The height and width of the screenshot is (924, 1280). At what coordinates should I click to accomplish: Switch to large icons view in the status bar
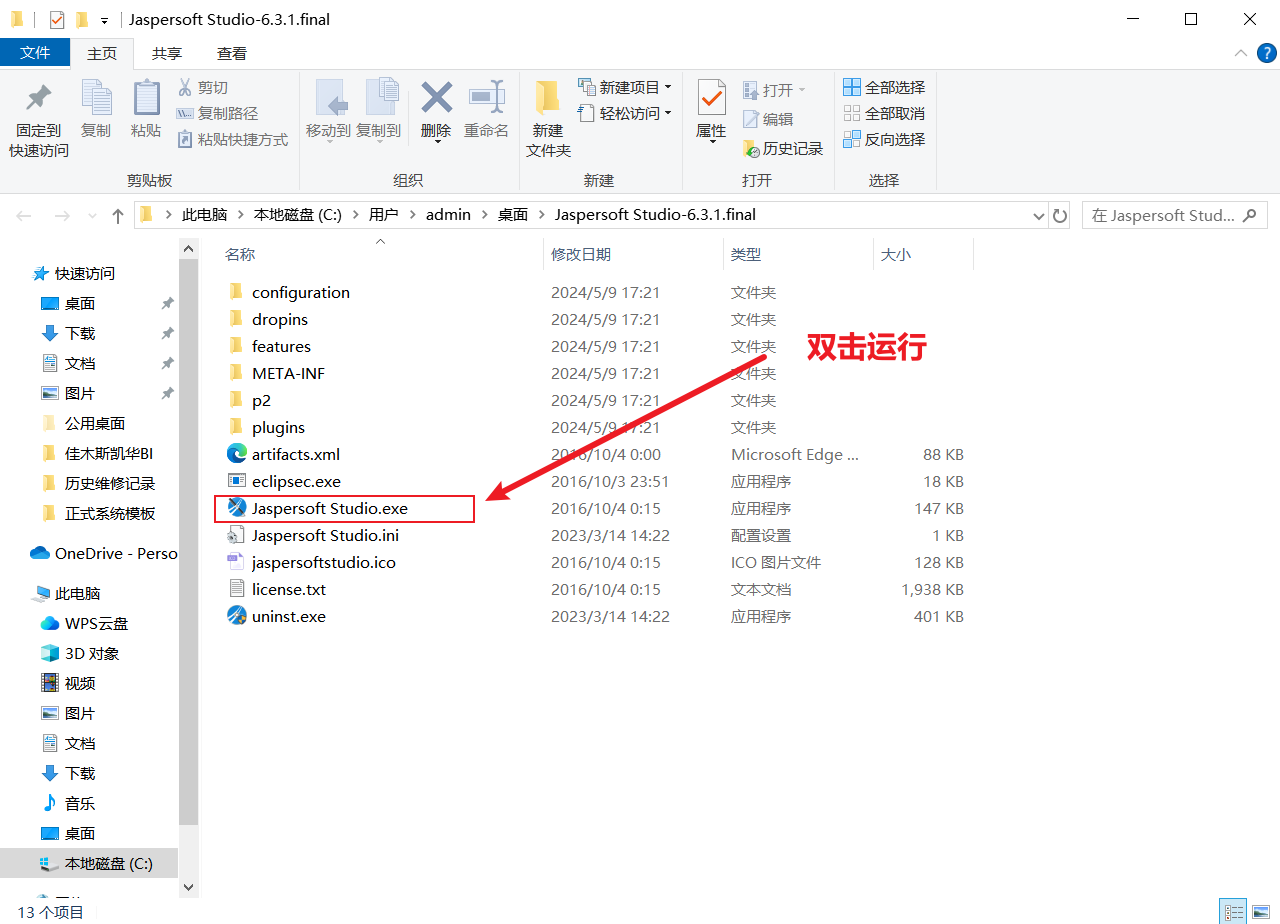[x=1261, y=911]
